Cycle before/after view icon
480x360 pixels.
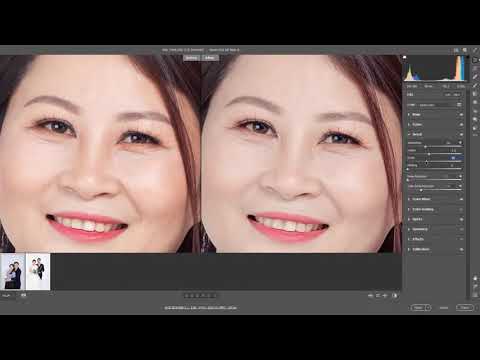tap(370, 295)
